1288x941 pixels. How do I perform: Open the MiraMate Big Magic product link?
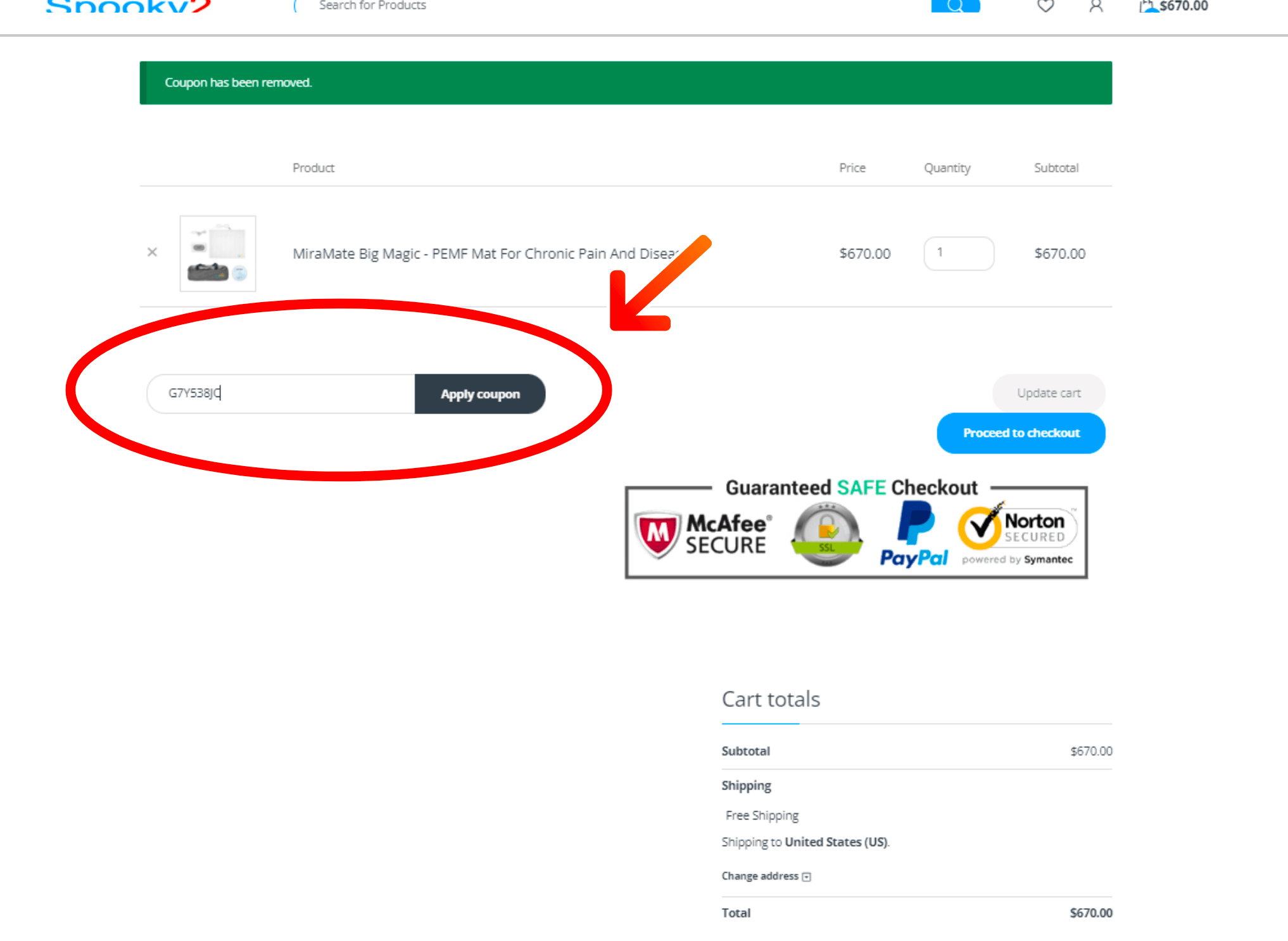pos(486,253)
